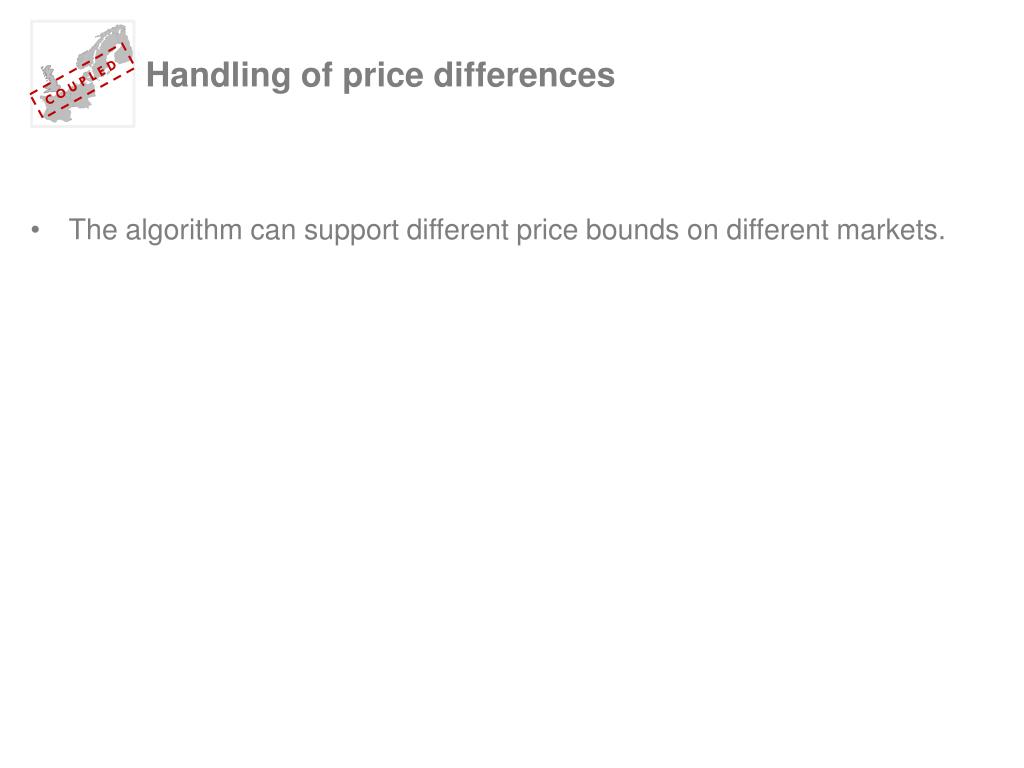
Task: Click the red dashed COUPLED stamp text
Action: click(x=82, y=81)
